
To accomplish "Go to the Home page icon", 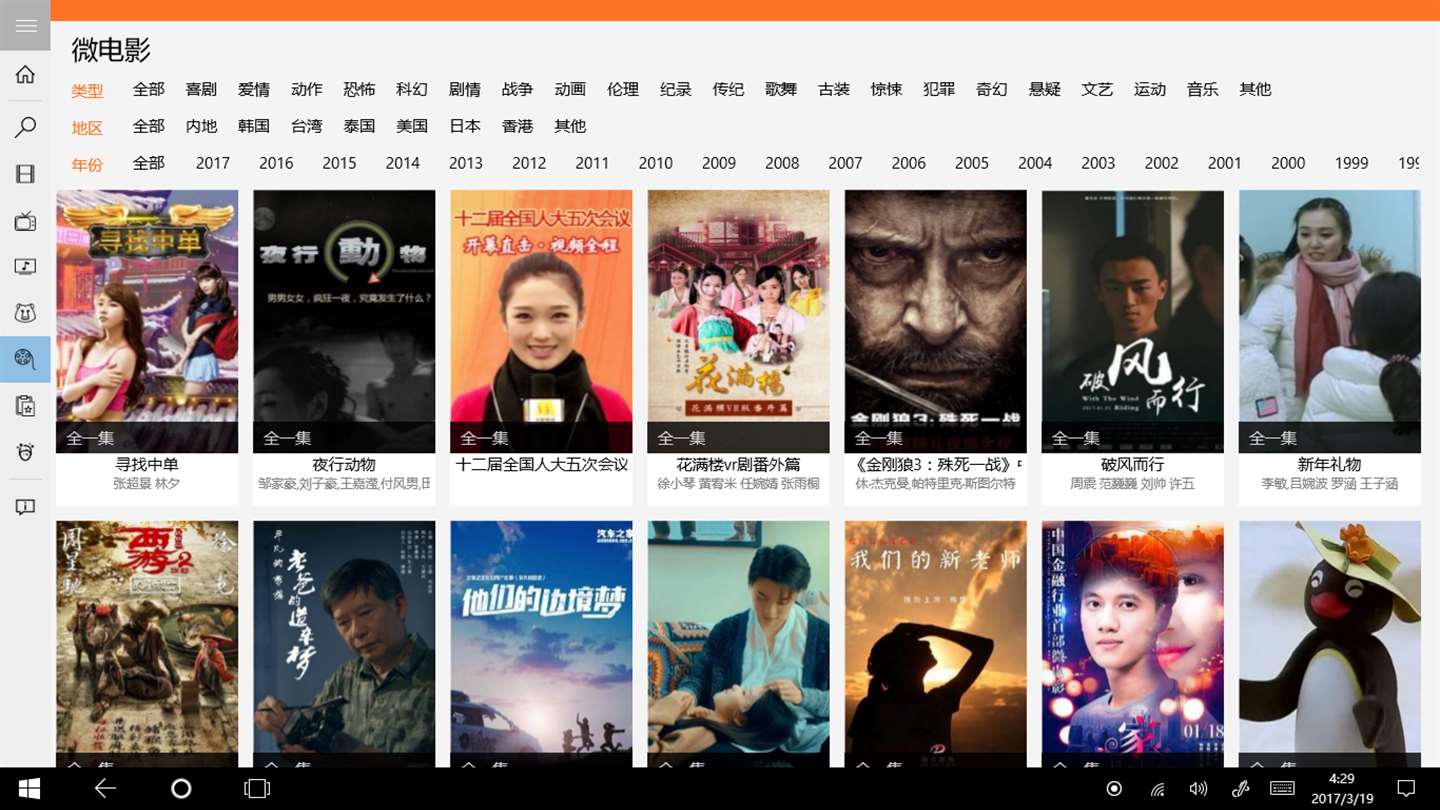I will [x=25, y=75].
